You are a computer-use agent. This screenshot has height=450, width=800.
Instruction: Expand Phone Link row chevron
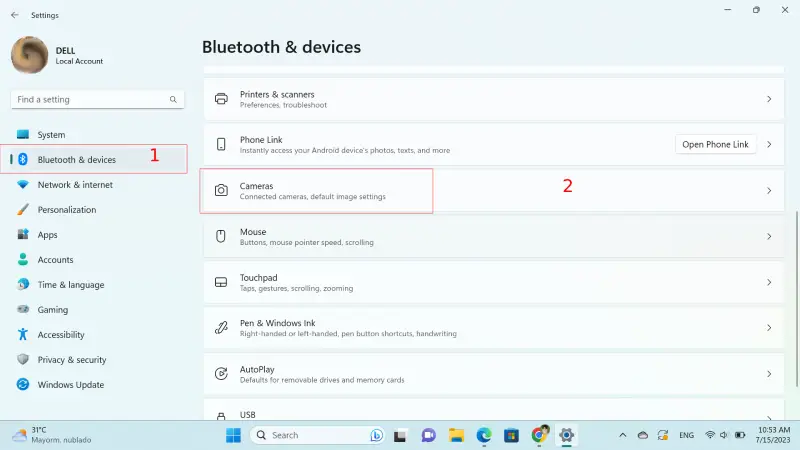pyautogui.click(x=769, y=144)
